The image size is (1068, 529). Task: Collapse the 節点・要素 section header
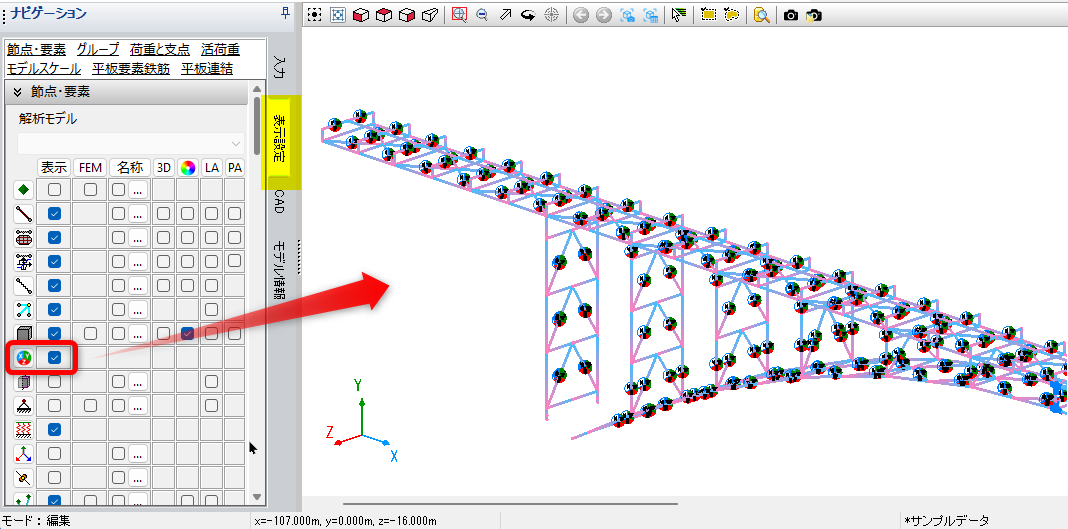pos(127,92)
